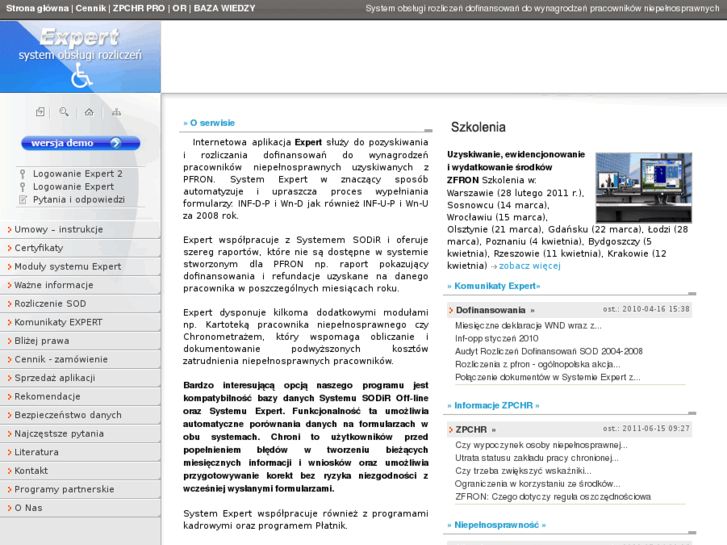
Task: Open Połączenie dokumentów w Systemie Expert z...
Action: tap(548, 378)
